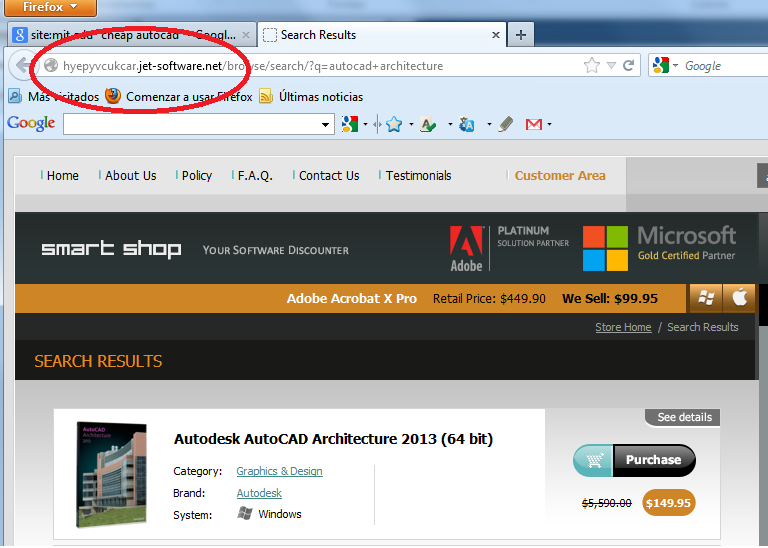Click the struck-through $5,590.00 retail price
Image resolution: width=768 pixels, height=548 pixels.
click(x=606, y=503)
